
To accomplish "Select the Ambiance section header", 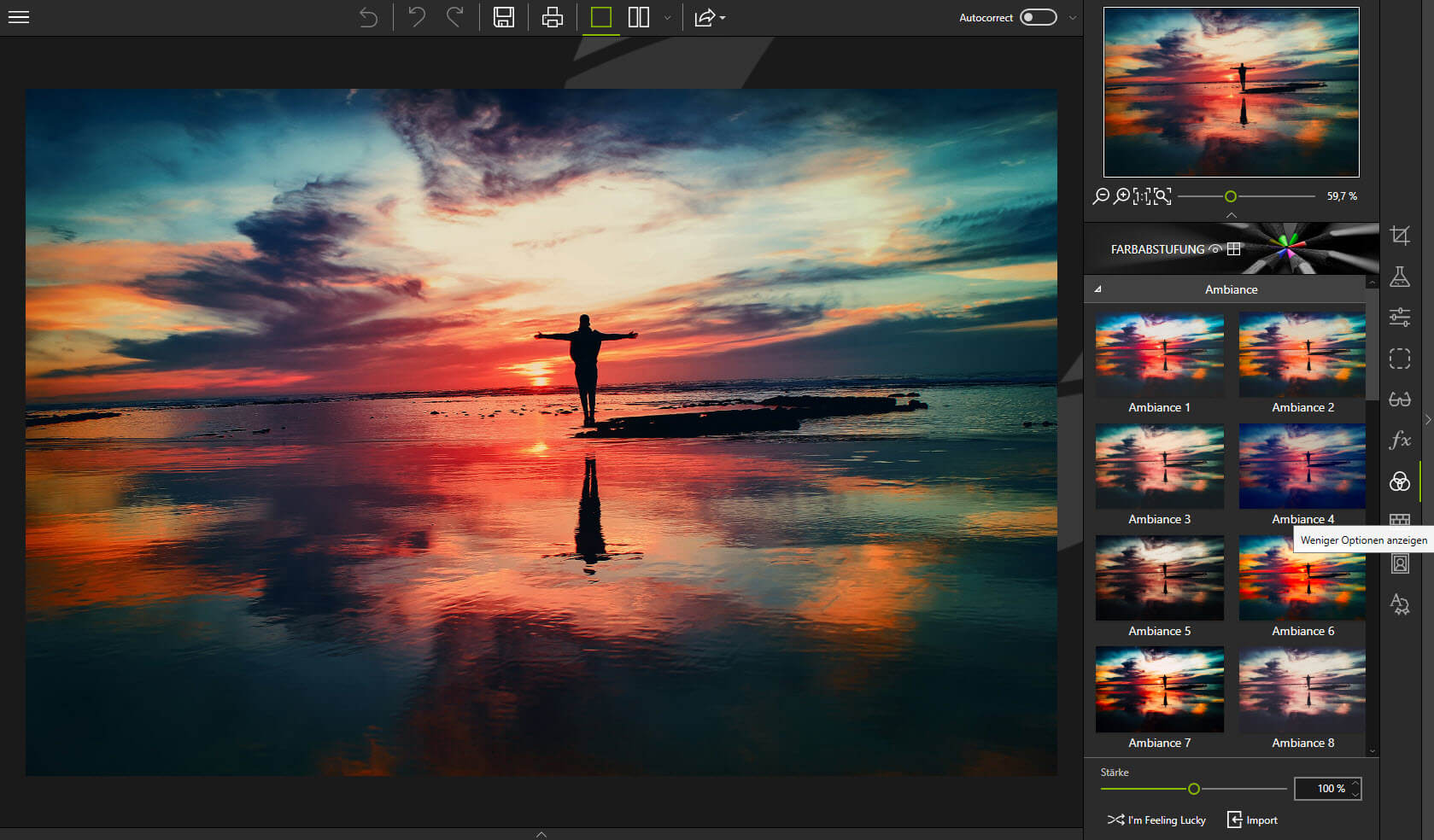I will pos(1231,289).
